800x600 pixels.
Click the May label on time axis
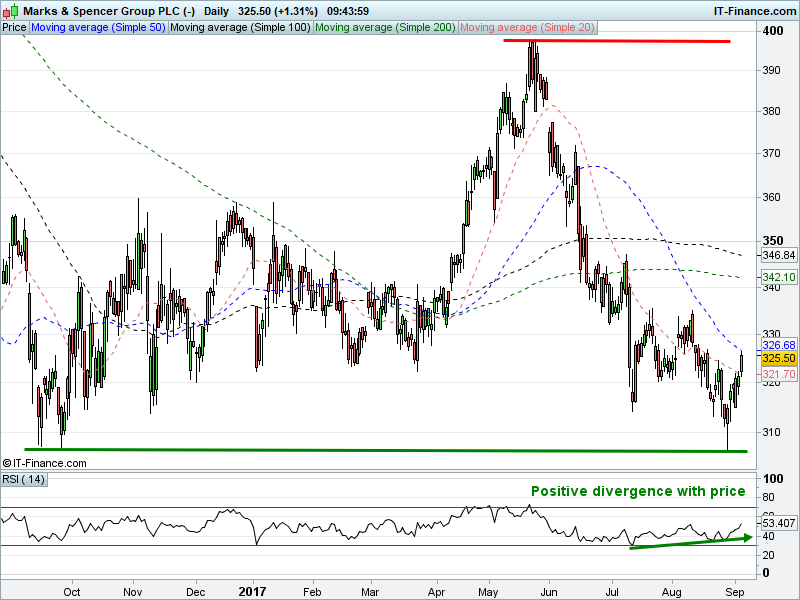(488, 592)
